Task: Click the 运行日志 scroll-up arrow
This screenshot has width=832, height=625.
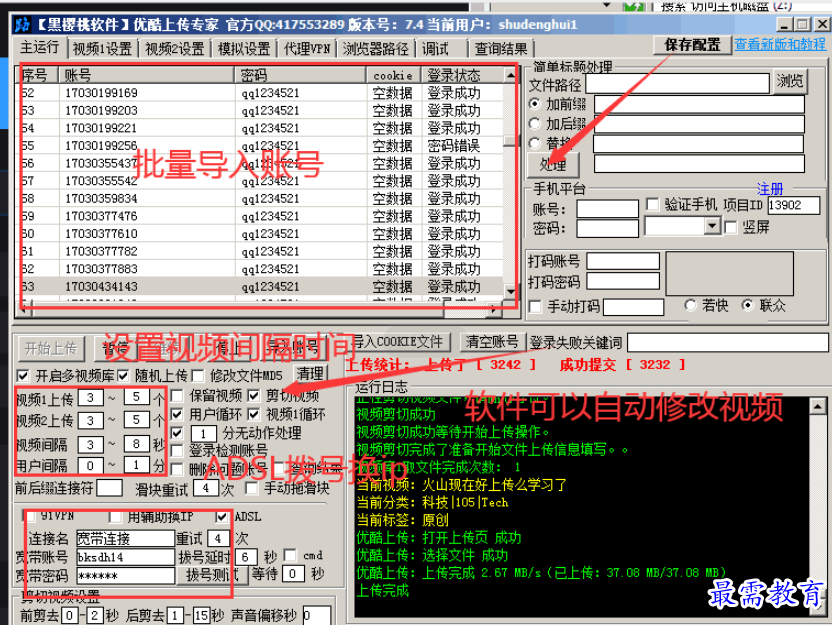Action: (x=818, y=406)
